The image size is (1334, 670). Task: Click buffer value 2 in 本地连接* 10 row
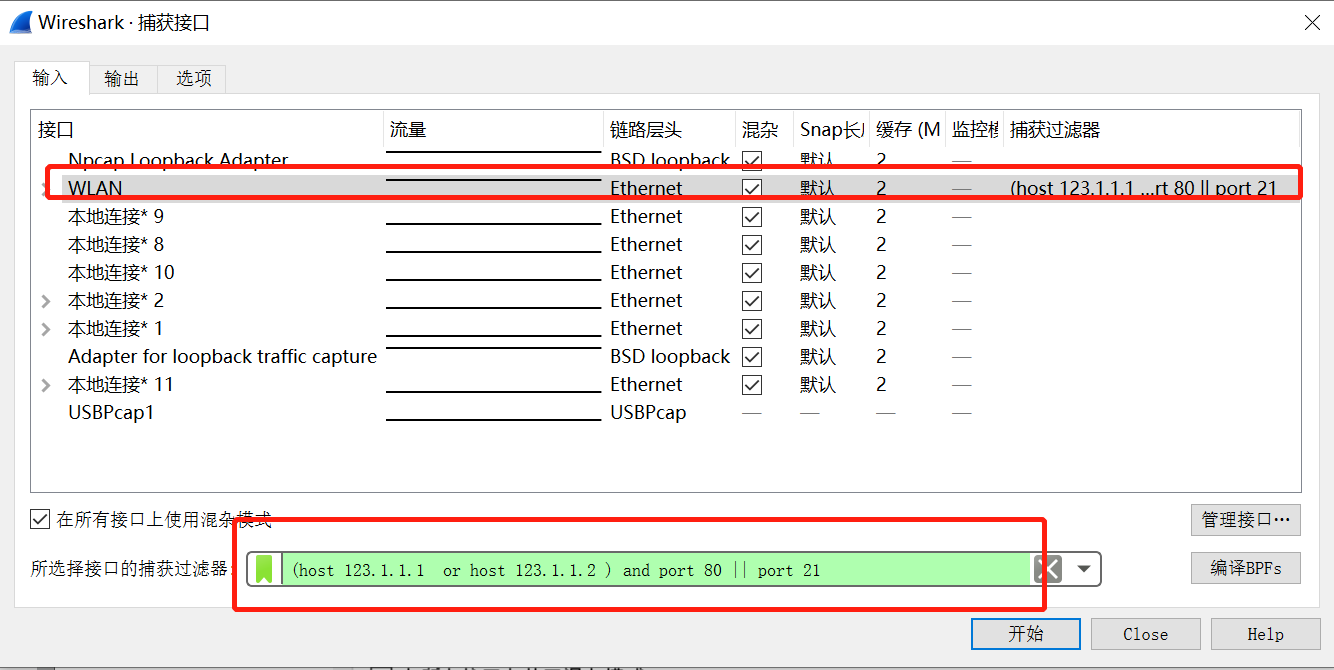tap(881, 272)
